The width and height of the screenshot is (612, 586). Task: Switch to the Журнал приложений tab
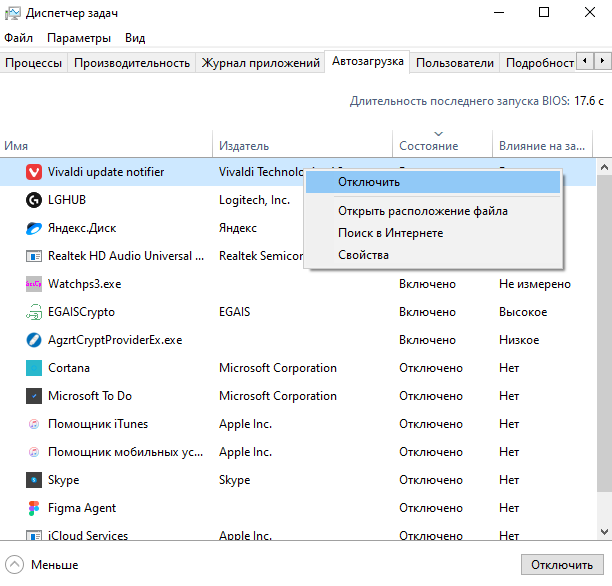pyautogui.click(x=260, y=63)
